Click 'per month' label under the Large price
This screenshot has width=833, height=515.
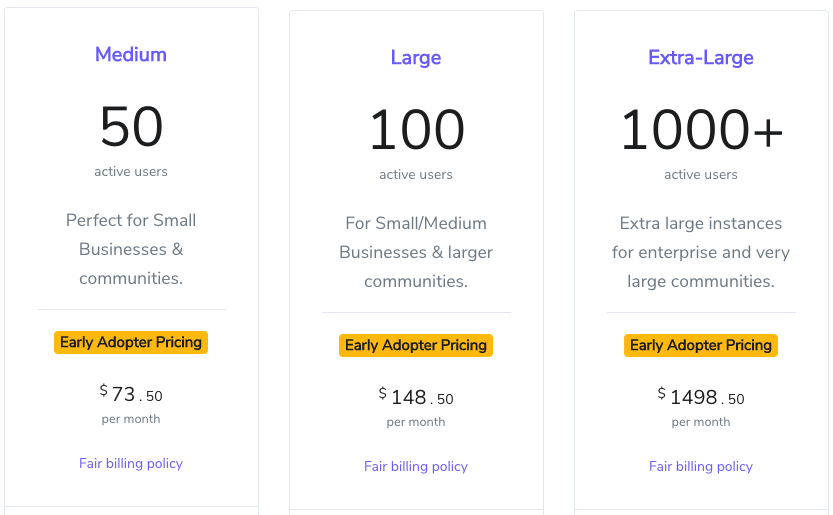pyautogui.click(x=416, y=422)
